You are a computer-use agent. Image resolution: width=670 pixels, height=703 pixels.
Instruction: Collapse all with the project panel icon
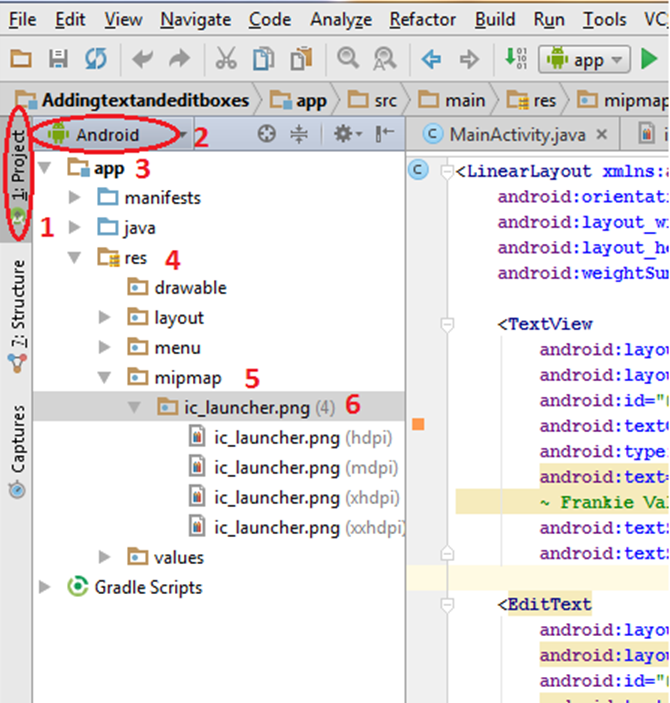(299, 134)
